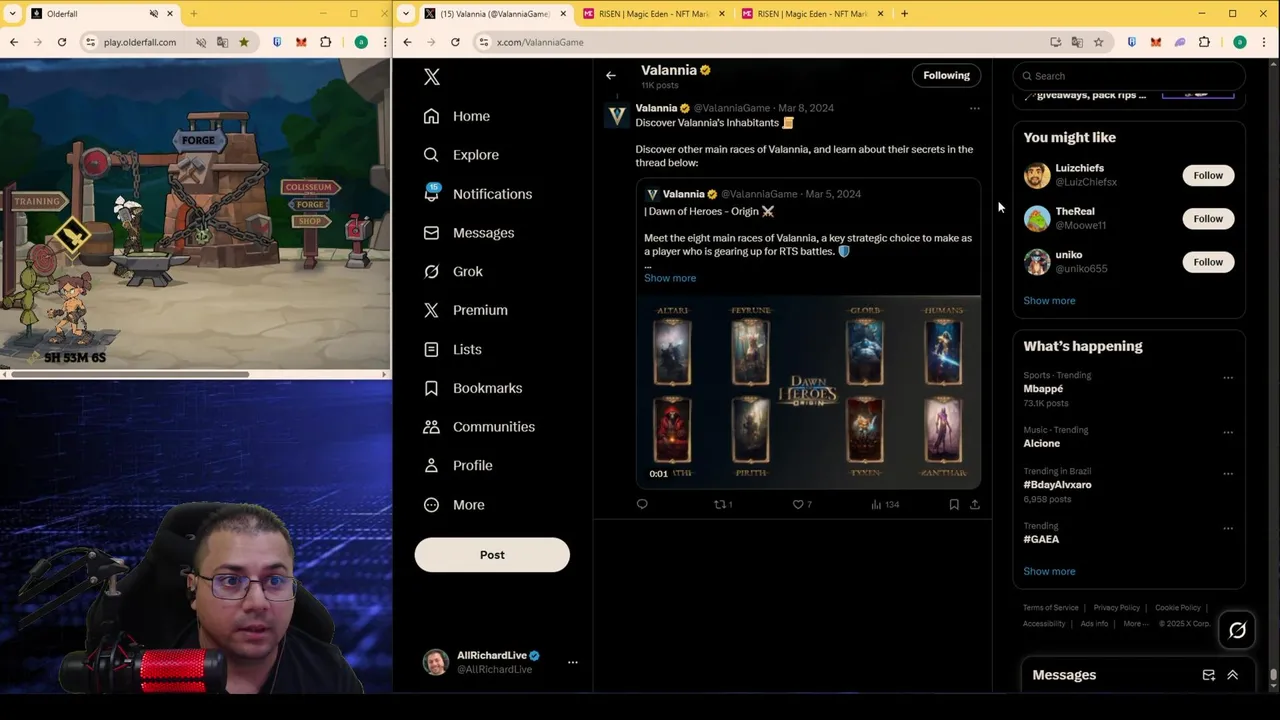Viewport: 1280px width, 720px height.
Task: Open Premium in X sidebar
Action: tap(466, 310)
